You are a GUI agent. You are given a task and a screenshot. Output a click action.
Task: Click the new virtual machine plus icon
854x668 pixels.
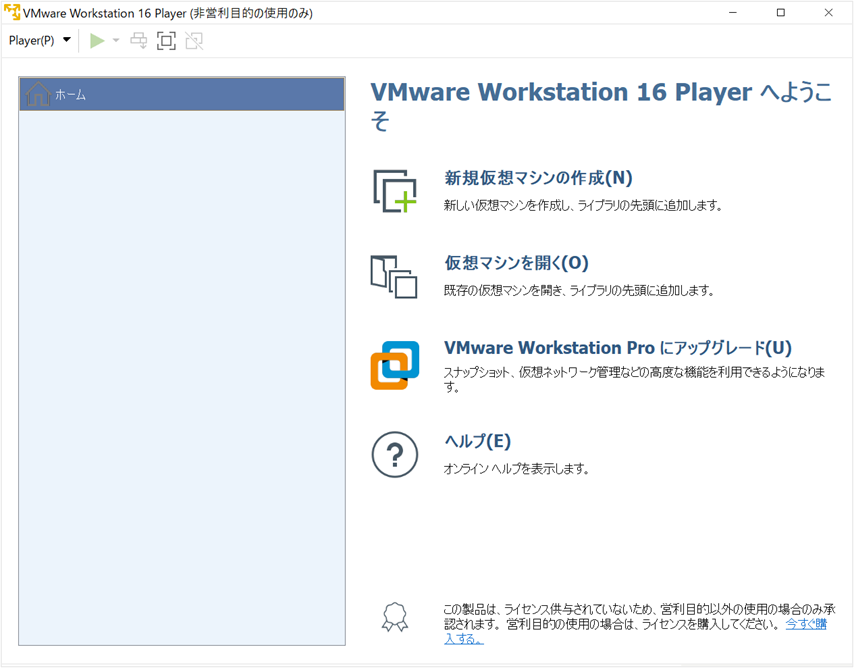pos(395,191)
